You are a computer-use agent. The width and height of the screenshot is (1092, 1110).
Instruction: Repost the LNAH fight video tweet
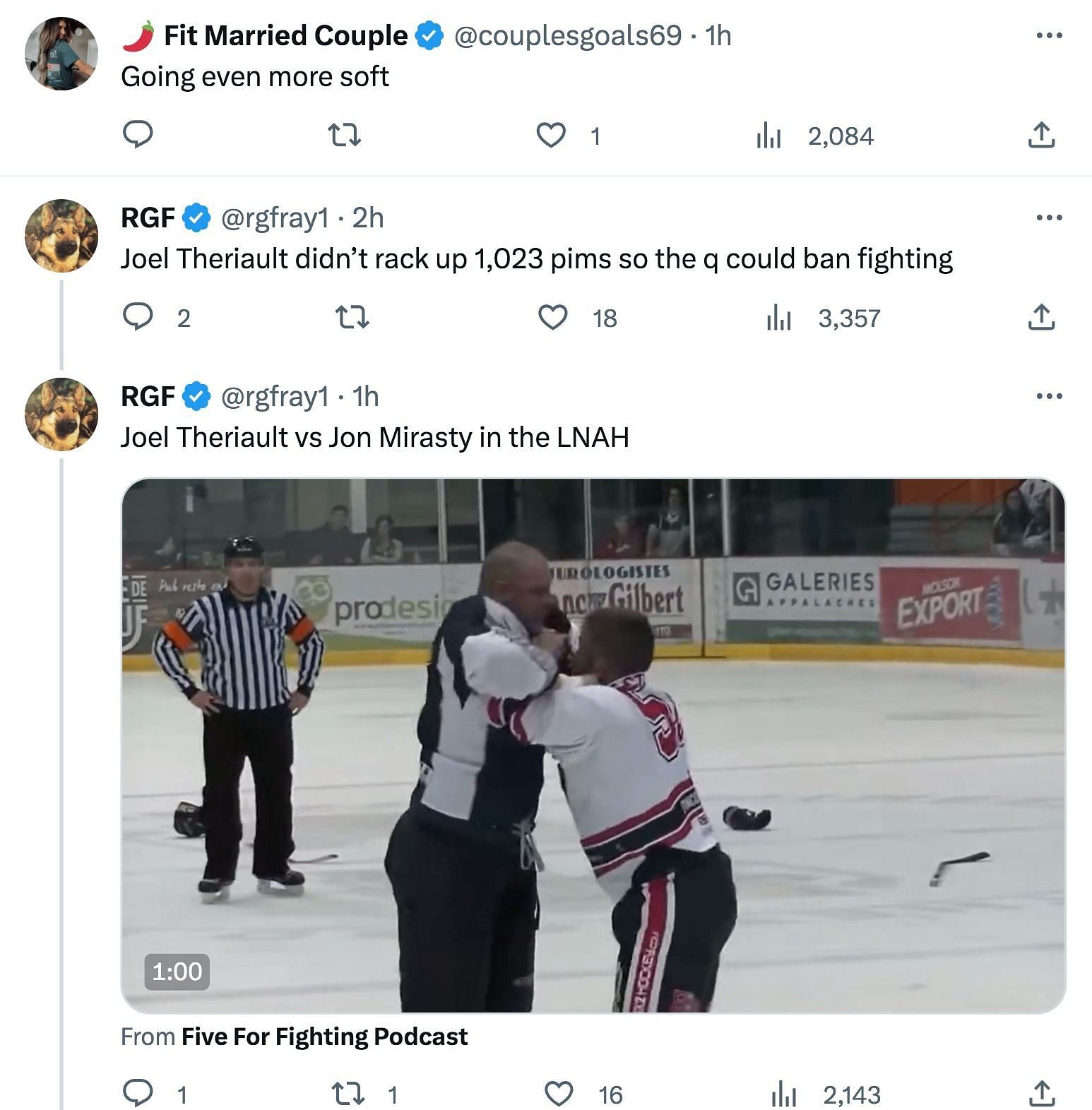[348, 1094]
